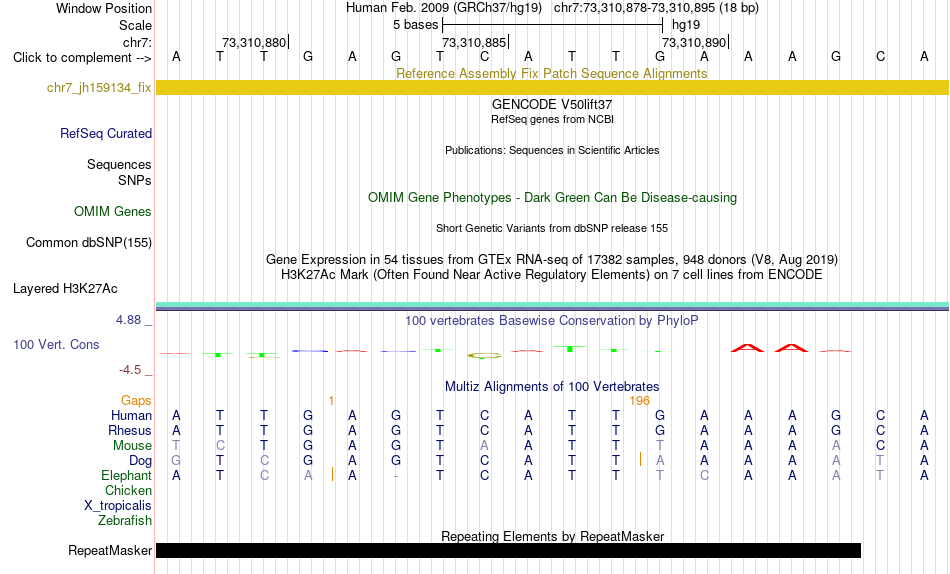Click the orange insertion mark in Elephant row

pos(333,474)
